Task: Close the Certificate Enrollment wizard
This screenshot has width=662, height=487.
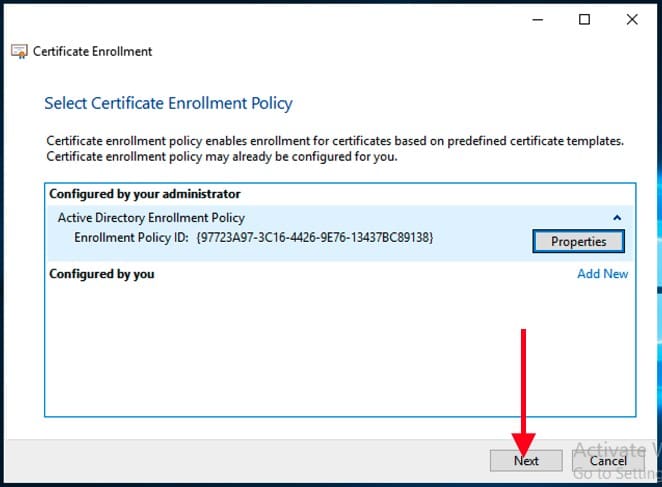Action: pyautogui.click(x=632, y=19)
